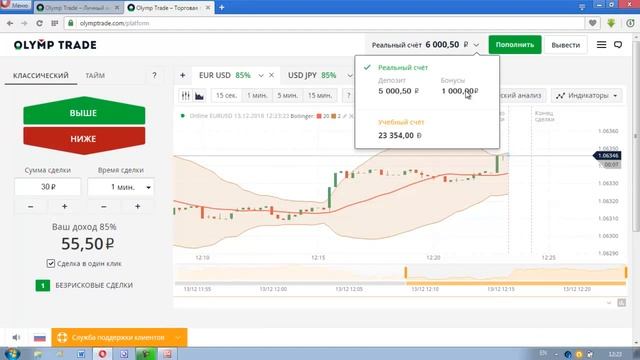Click the red НИЖЕ (Lower) trade button
640x360 pixels.
(84, 140)
